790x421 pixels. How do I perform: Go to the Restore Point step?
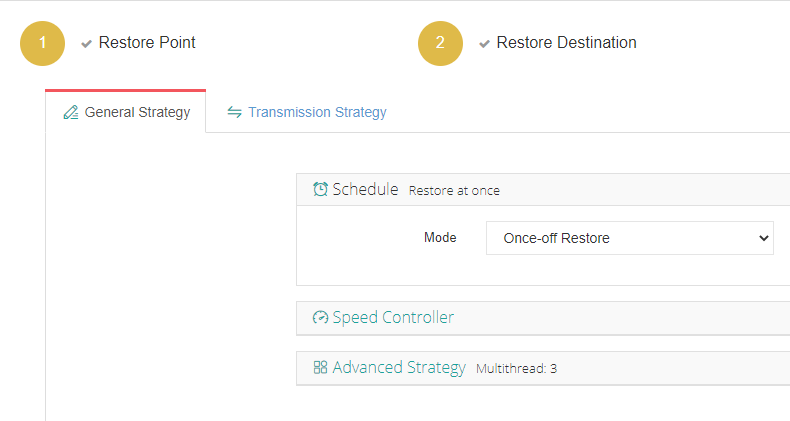147,43
